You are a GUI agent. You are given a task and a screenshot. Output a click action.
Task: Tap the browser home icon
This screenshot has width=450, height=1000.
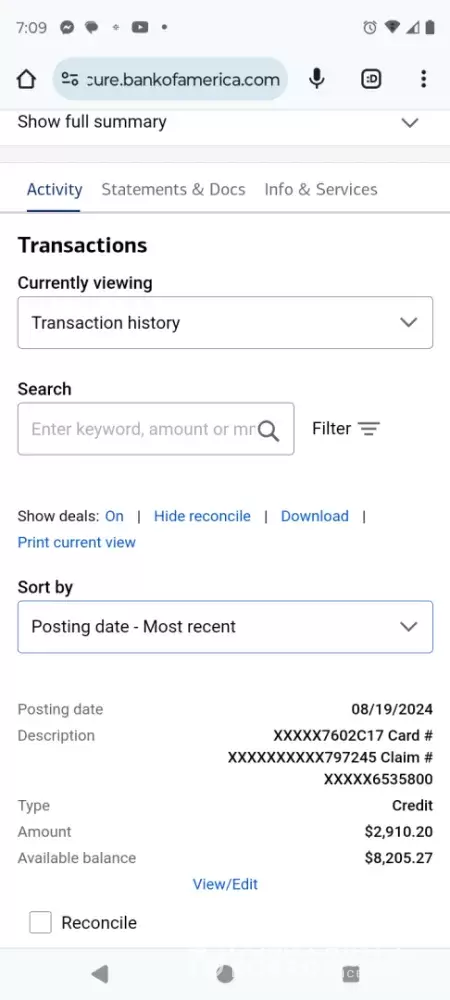[x=26, y=79]
